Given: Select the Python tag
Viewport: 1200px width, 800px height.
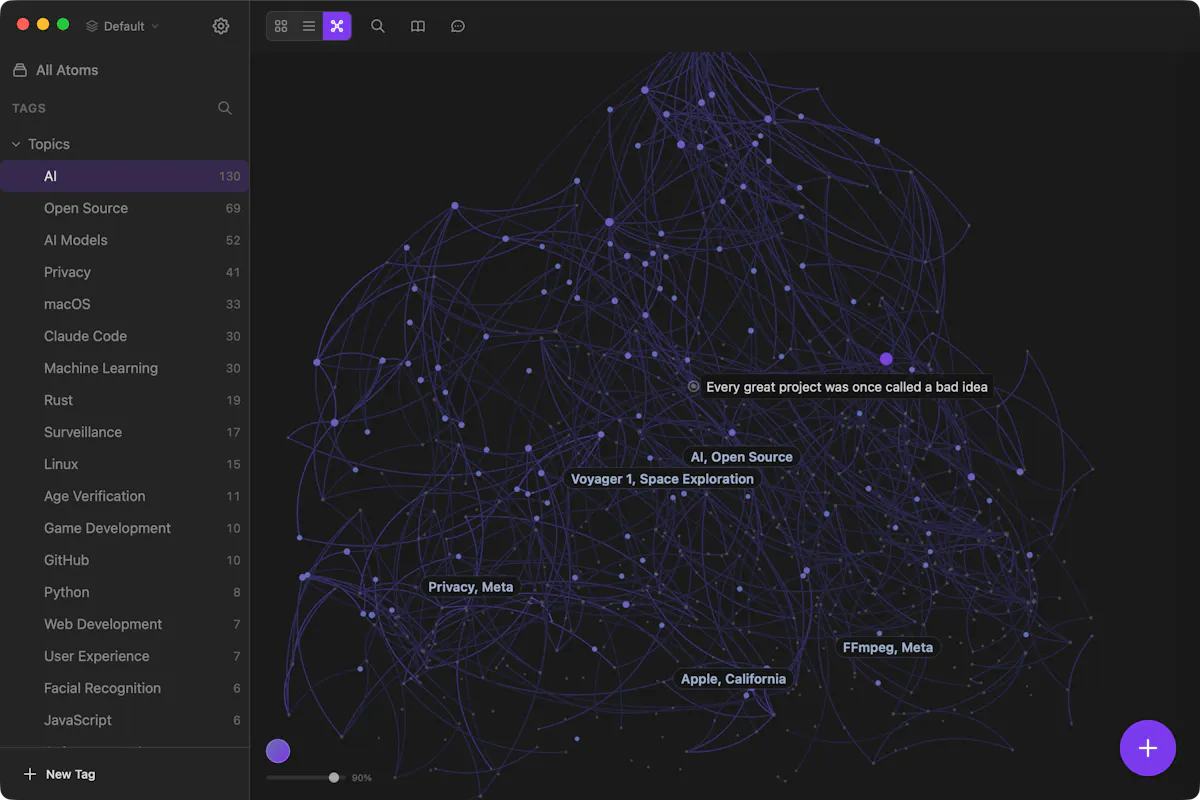Looking at the screenshot, I should pyautogui.click(x=124, y=592).
